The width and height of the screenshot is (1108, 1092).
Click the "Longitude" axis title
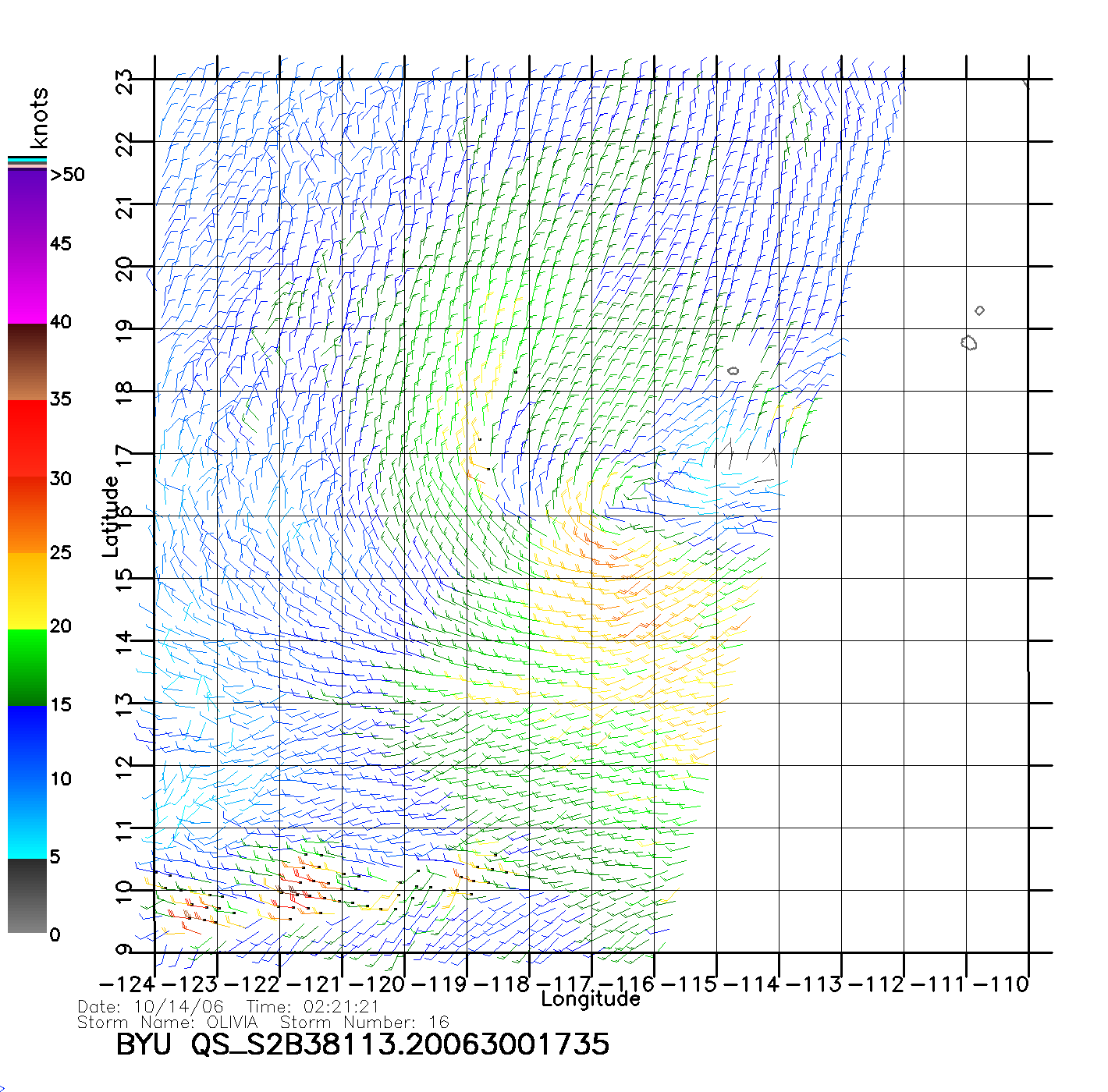(x=591, y=999)
